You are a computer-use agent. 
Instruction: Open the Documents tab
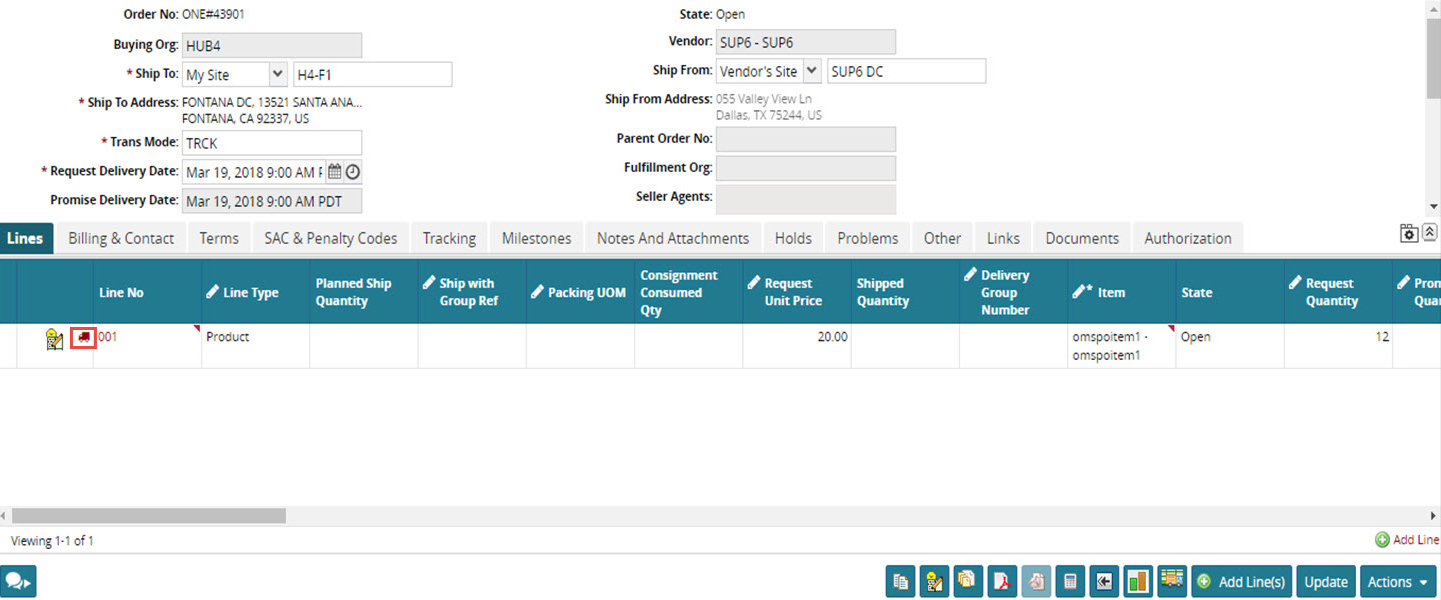point(1082,238)
